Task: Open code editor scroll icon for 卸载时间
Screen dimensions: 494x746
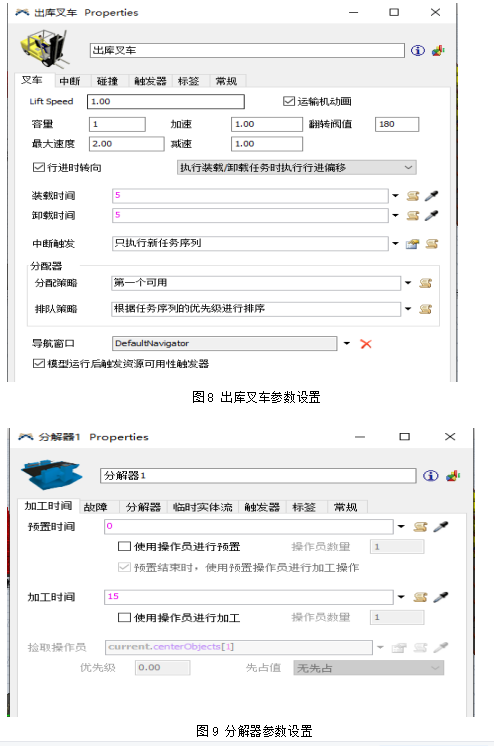Action: pyautogui.click(x=413, y=216)
